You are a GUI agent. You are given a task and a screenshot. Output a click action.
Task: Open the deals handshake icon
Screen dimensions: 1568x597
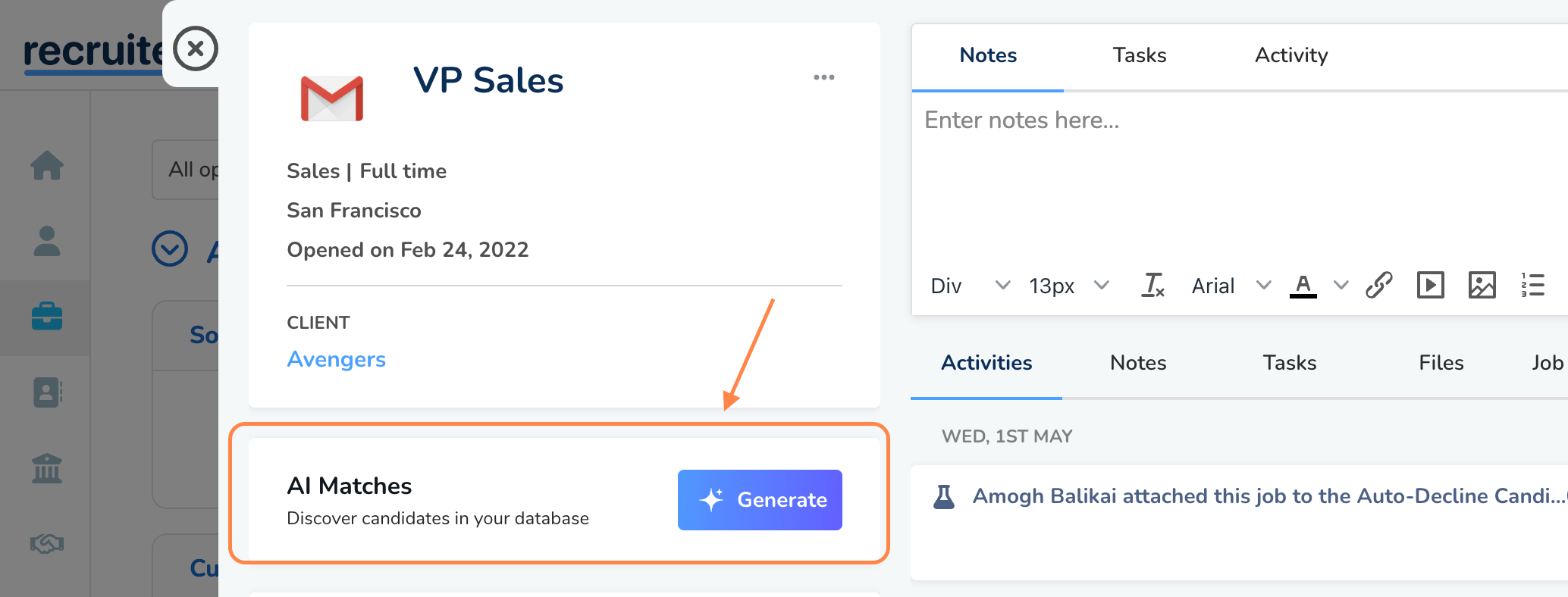coord(46,543)
